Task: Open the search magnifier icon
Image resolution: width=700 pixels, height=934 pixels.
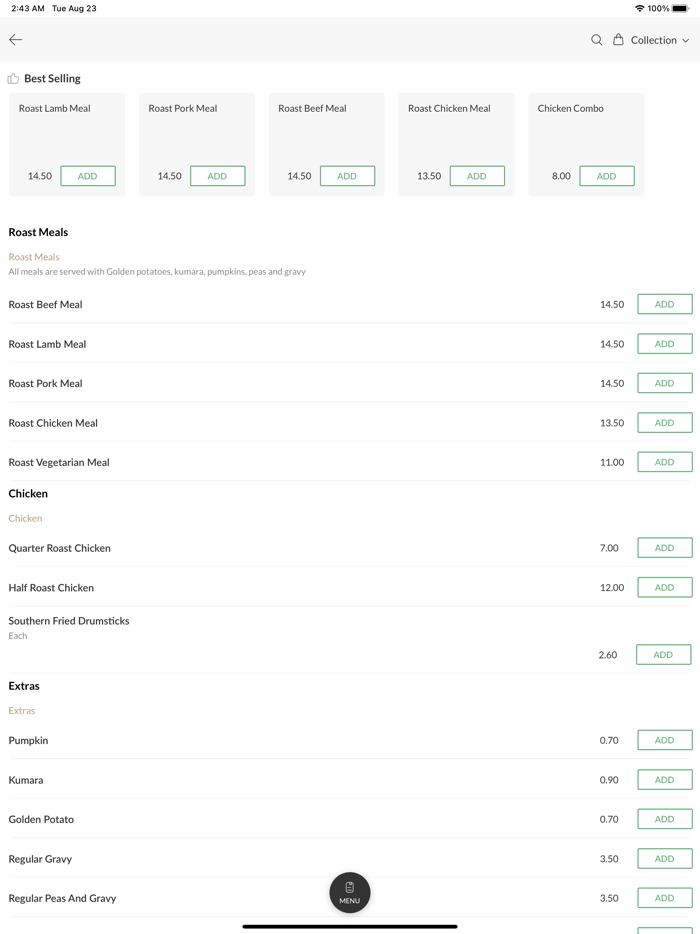Action: point(596,40)
